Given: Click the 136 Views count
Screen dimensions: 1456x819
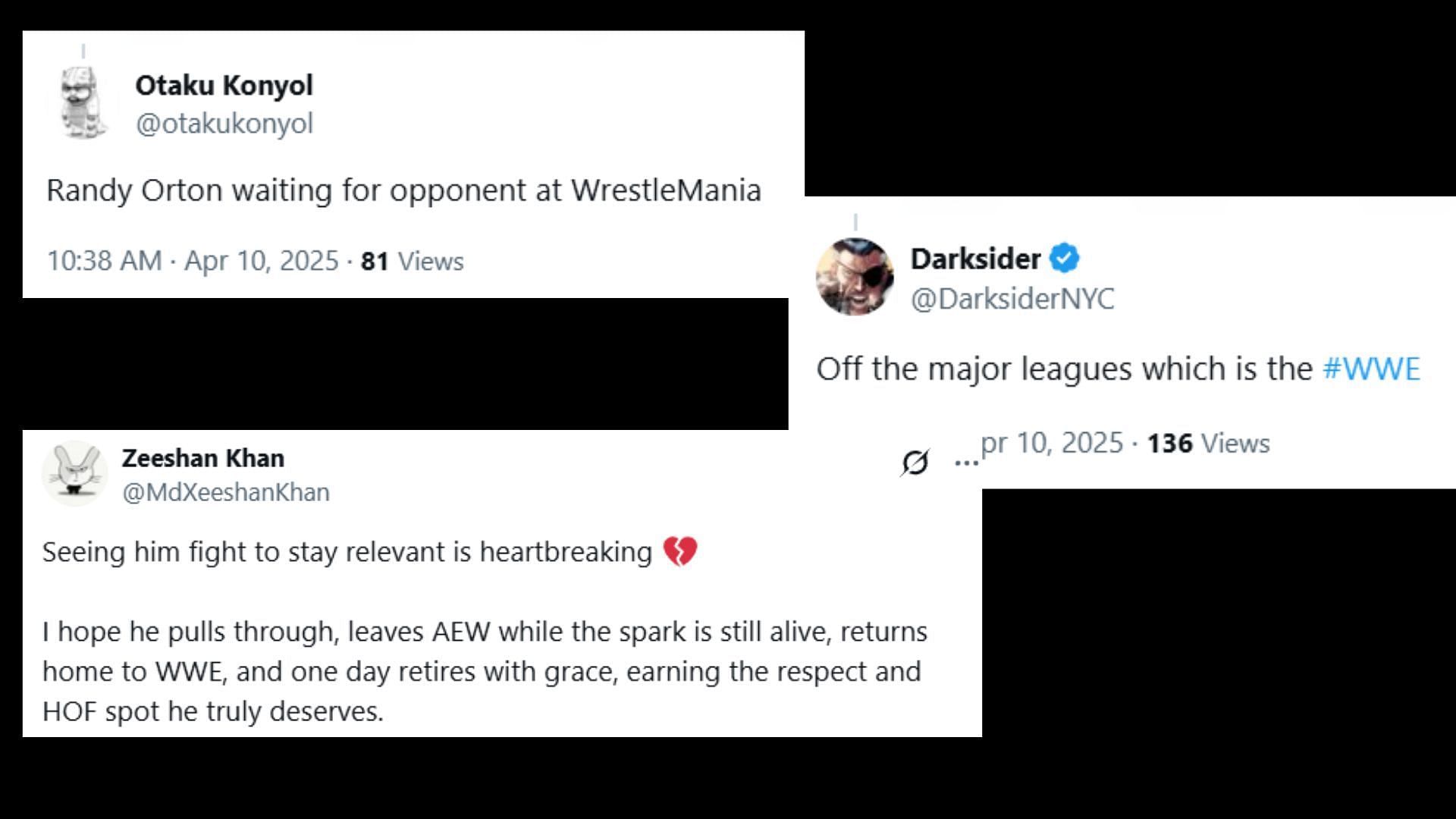Looking at the screenshot, I should pos(1209,443).
